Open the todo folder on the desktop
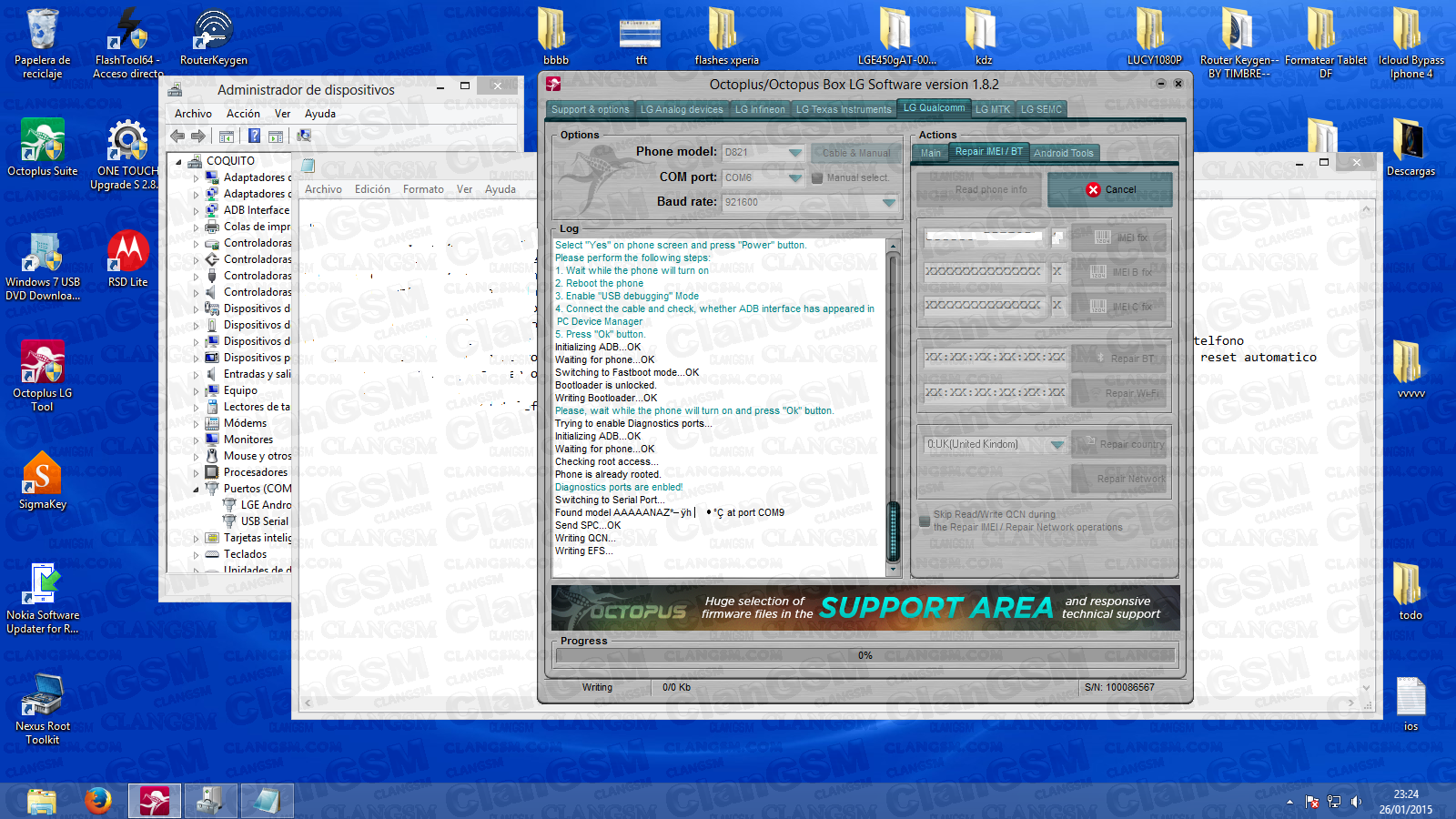This screenshot has width=1456, height=819. tap(1410, 591)
